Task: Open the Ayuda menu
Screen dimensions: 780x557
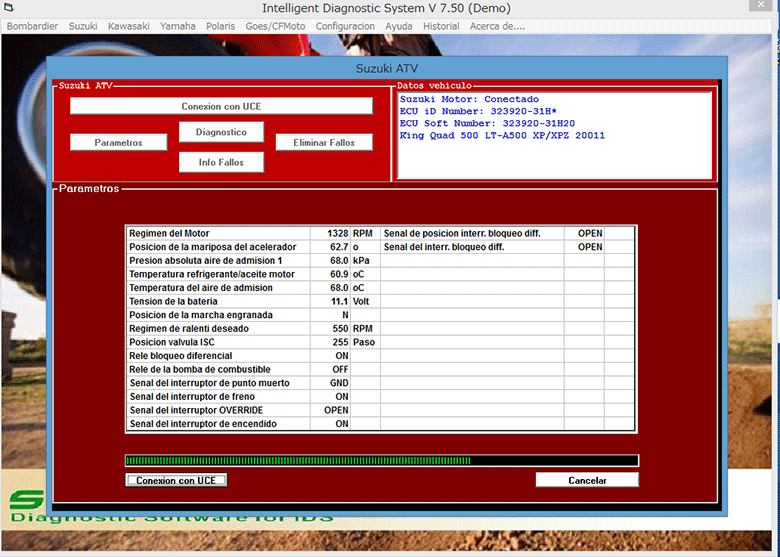Action: pos(398,26)
